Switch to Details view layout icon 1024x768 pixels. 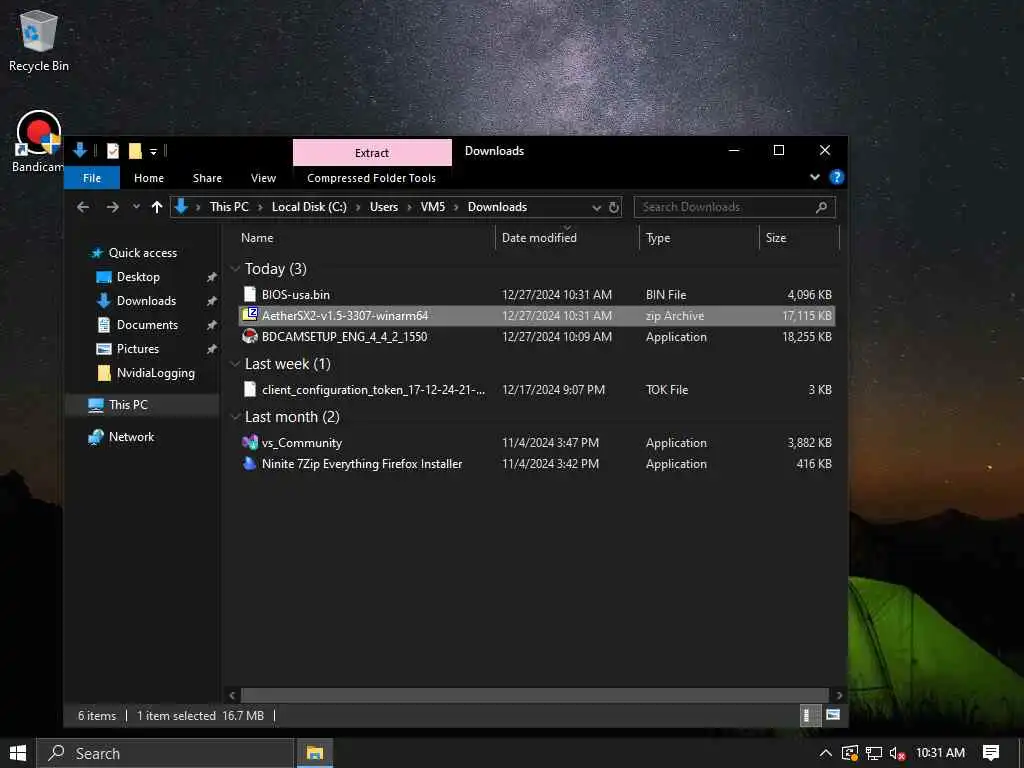tap(810, 715)
